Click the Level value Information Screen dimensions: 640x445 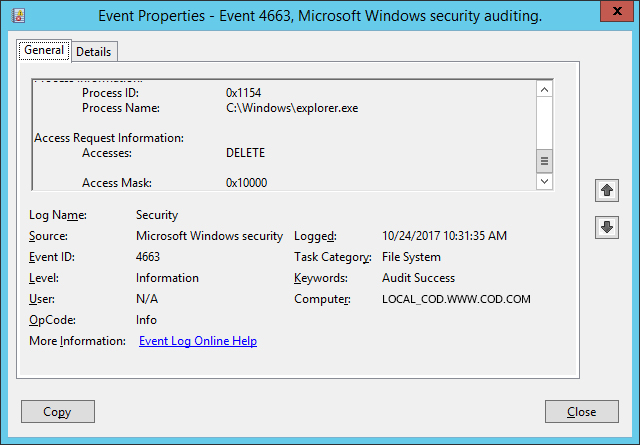click(167, 278)
